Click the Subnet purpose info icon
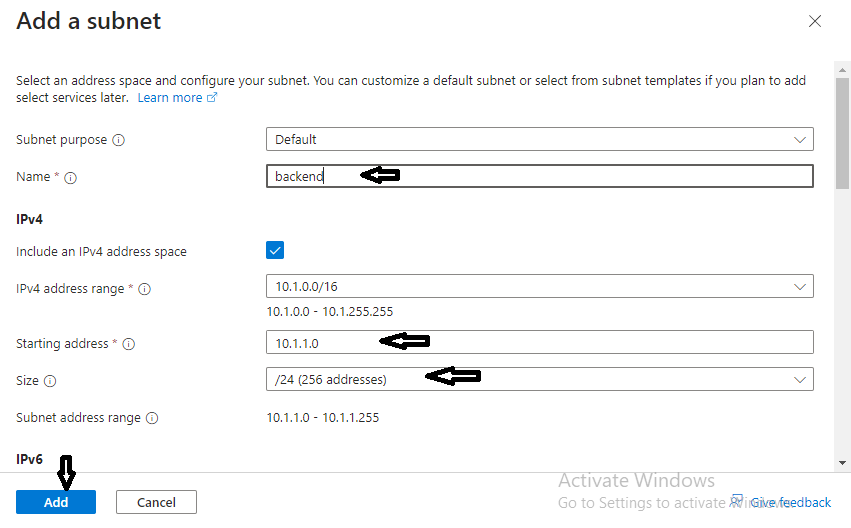The image size is (851, 528). point(119,140)
